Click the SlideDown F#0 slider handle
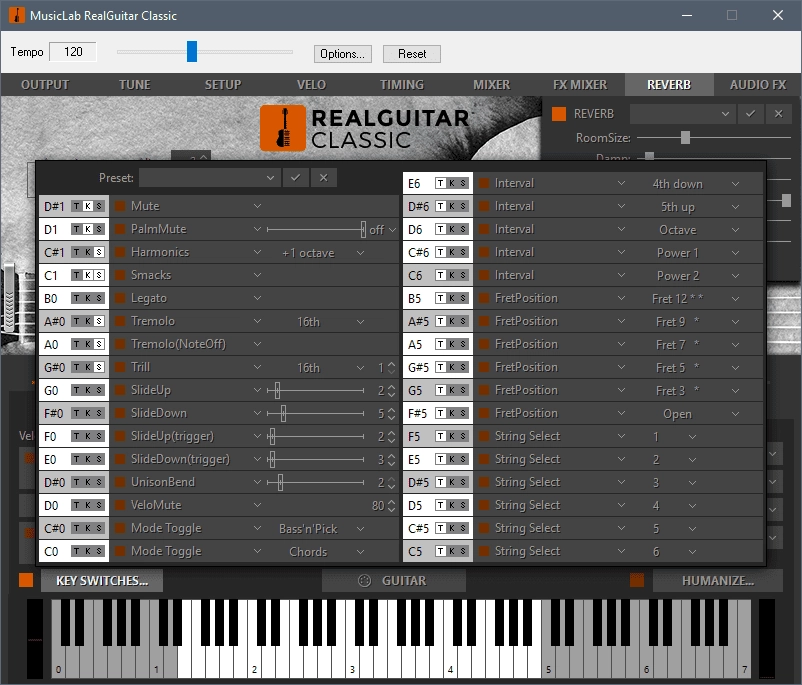 click(283, 413)
